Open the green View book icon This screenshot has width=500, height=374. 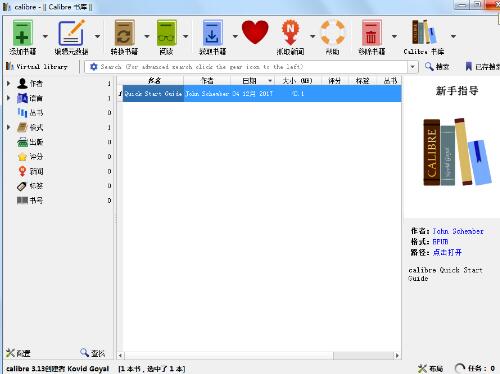click(x=166, y=33)
